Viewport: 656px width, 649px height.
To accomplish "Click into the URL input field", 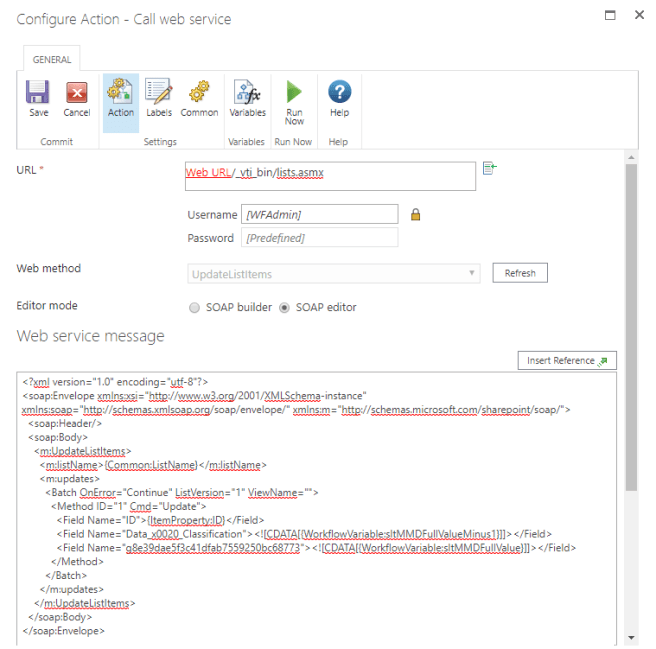I will 330,176.
